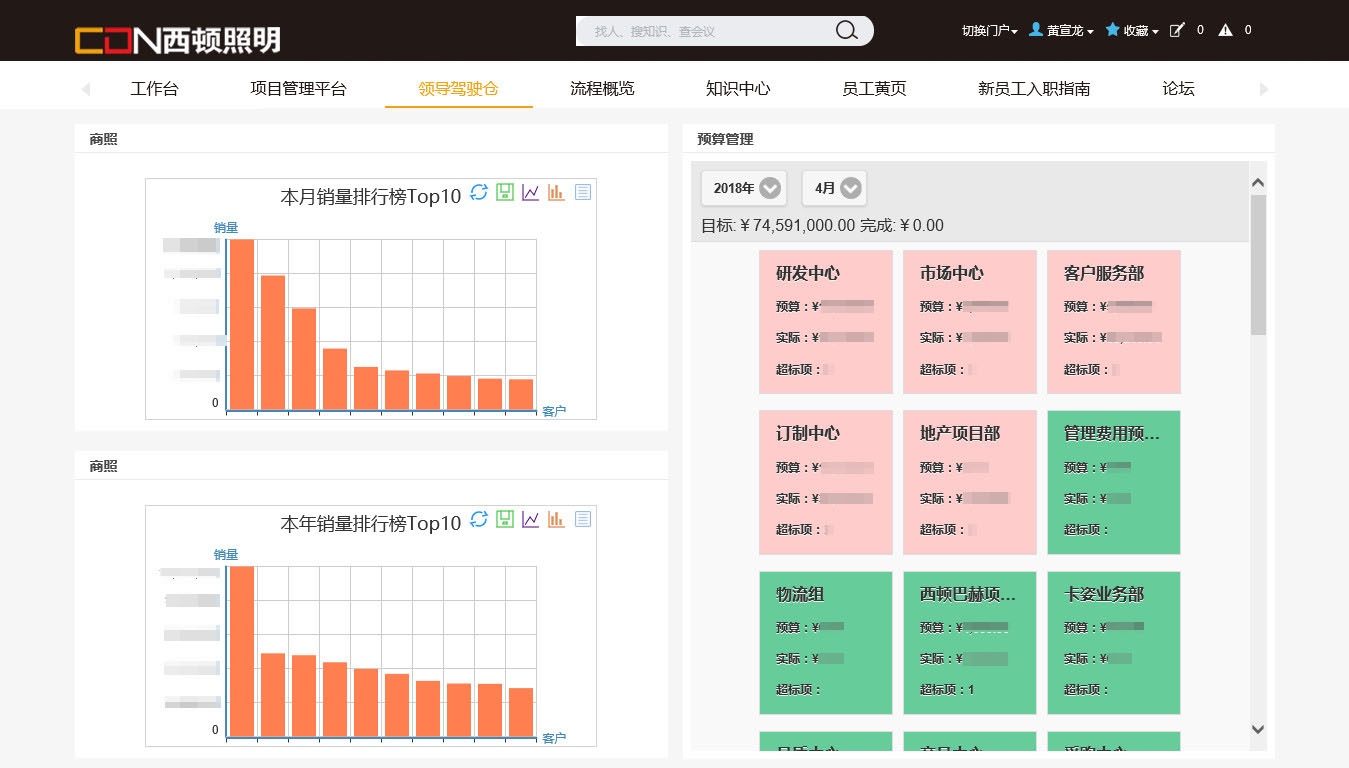Click the budget panel scrollbar up arrow

[x=1258, y=182]
